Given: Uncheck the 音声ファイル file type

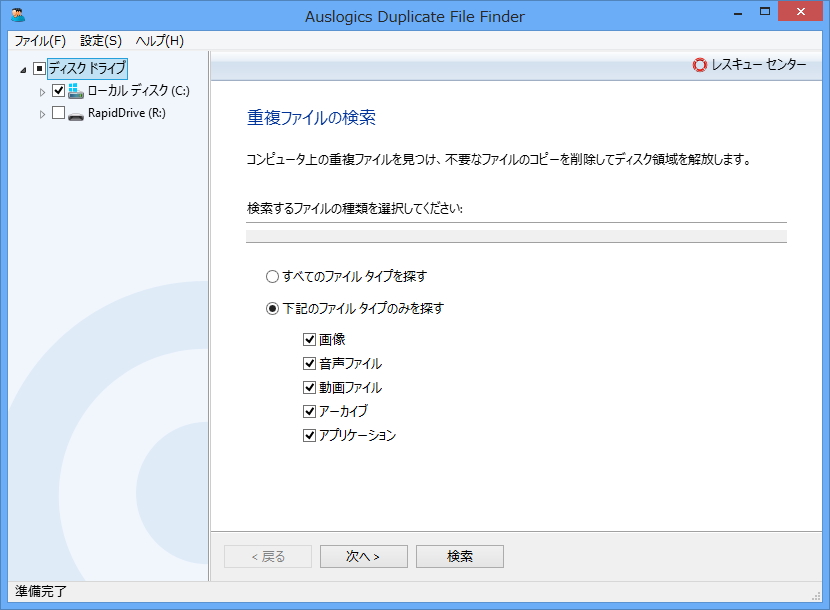Looking at the screenshot, I should click(308, 363).
